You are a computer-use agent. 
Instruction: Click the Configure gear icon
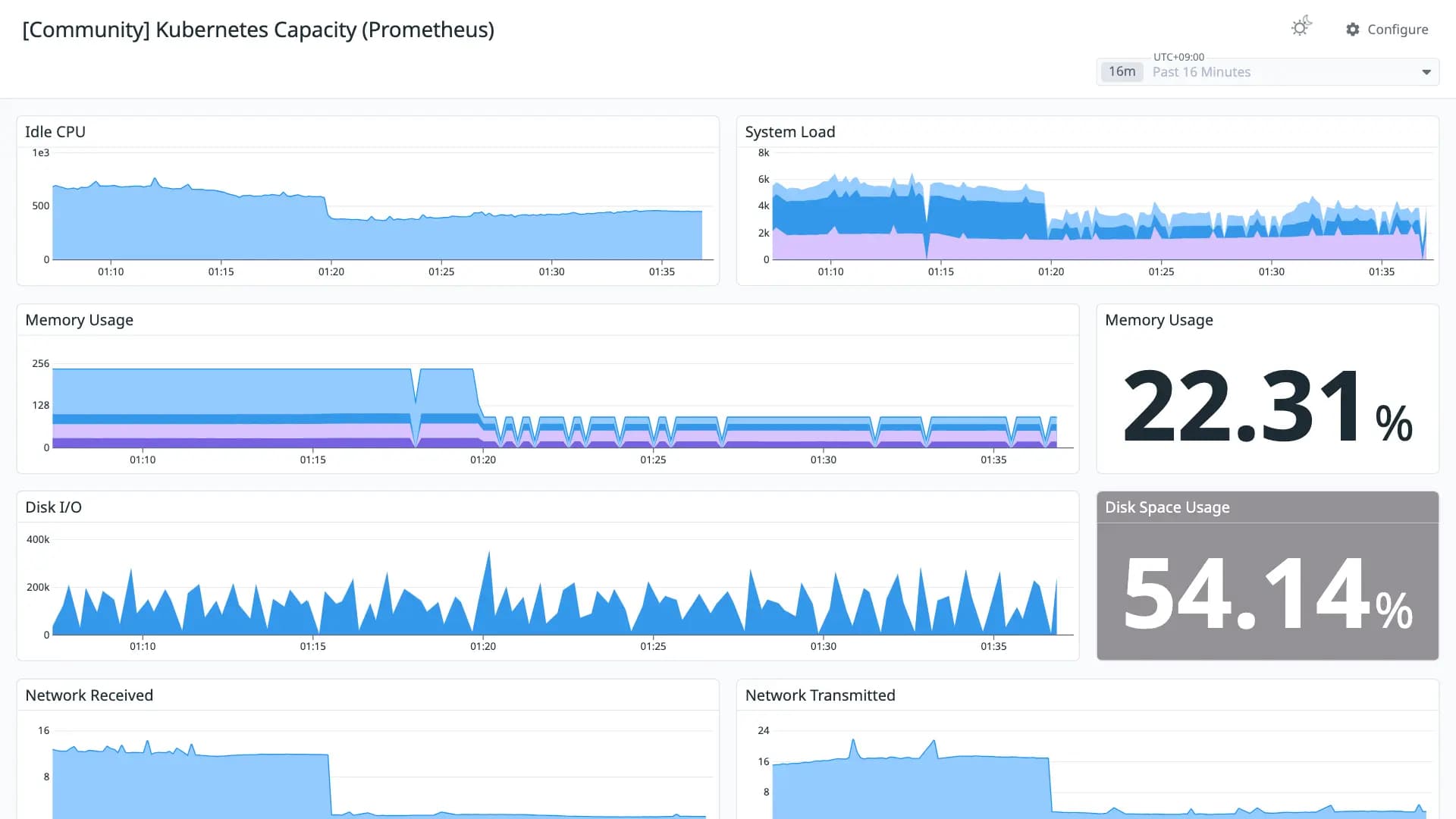point(1353,30)
